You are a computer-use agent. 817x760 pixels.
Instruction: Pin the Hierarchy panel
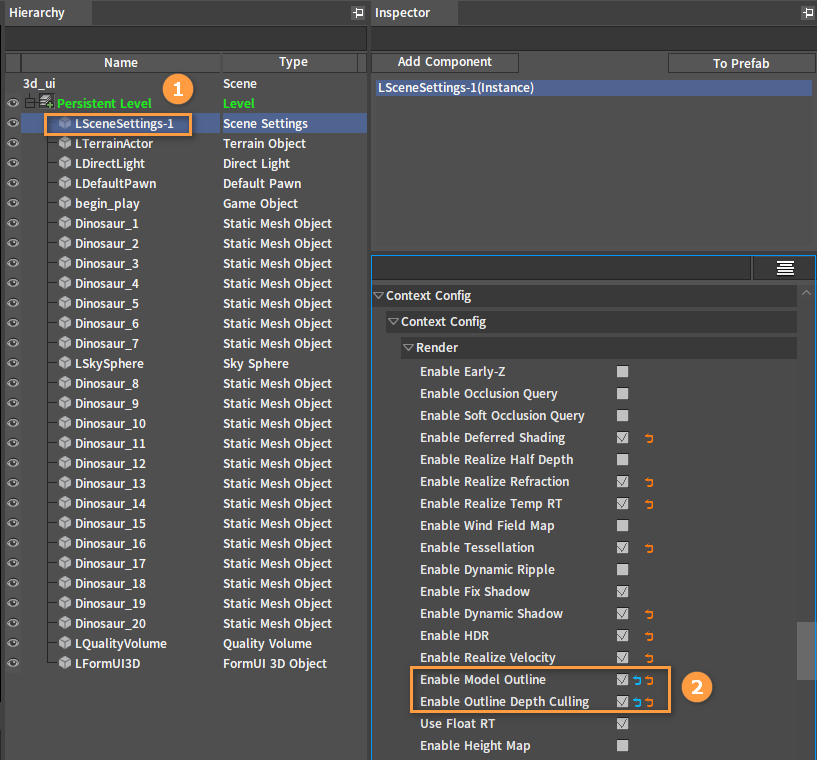point(358,13)
